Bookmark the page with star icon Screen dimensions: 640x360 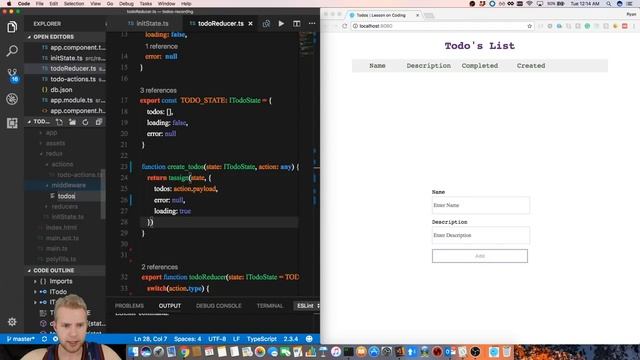[x=529, y=26]
